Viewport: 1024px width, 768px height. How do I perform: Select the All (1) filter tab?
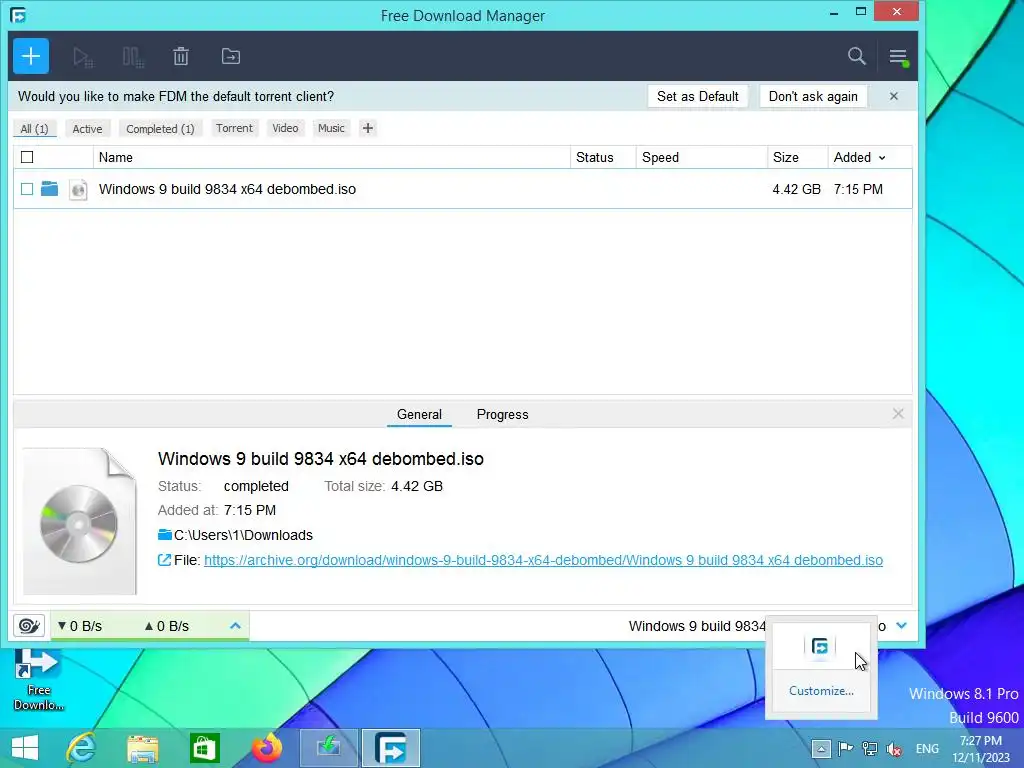coord(35,129)
